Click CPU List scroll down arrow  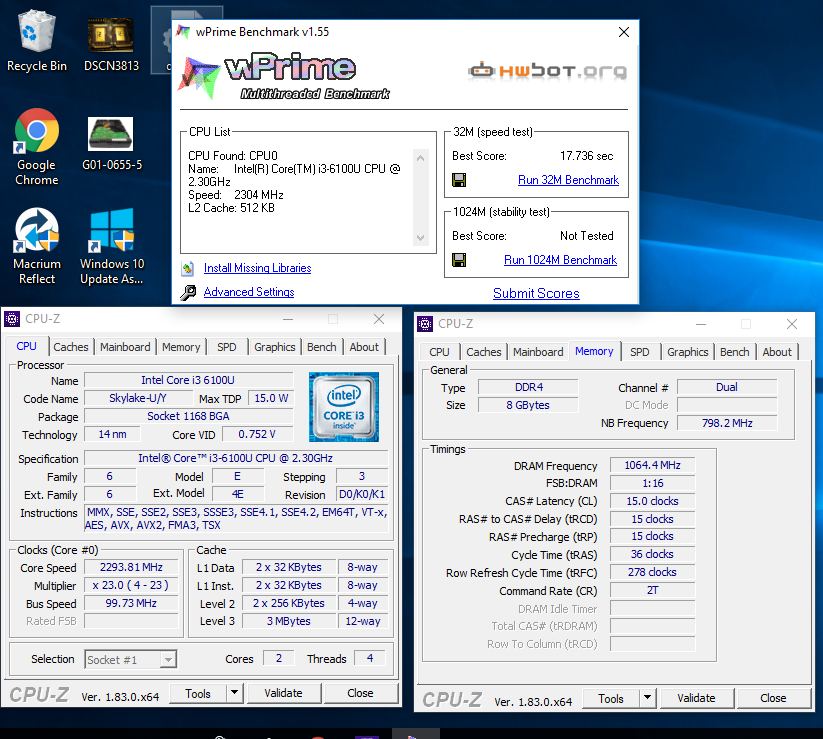pyautogui.click(x=420, y=238)
